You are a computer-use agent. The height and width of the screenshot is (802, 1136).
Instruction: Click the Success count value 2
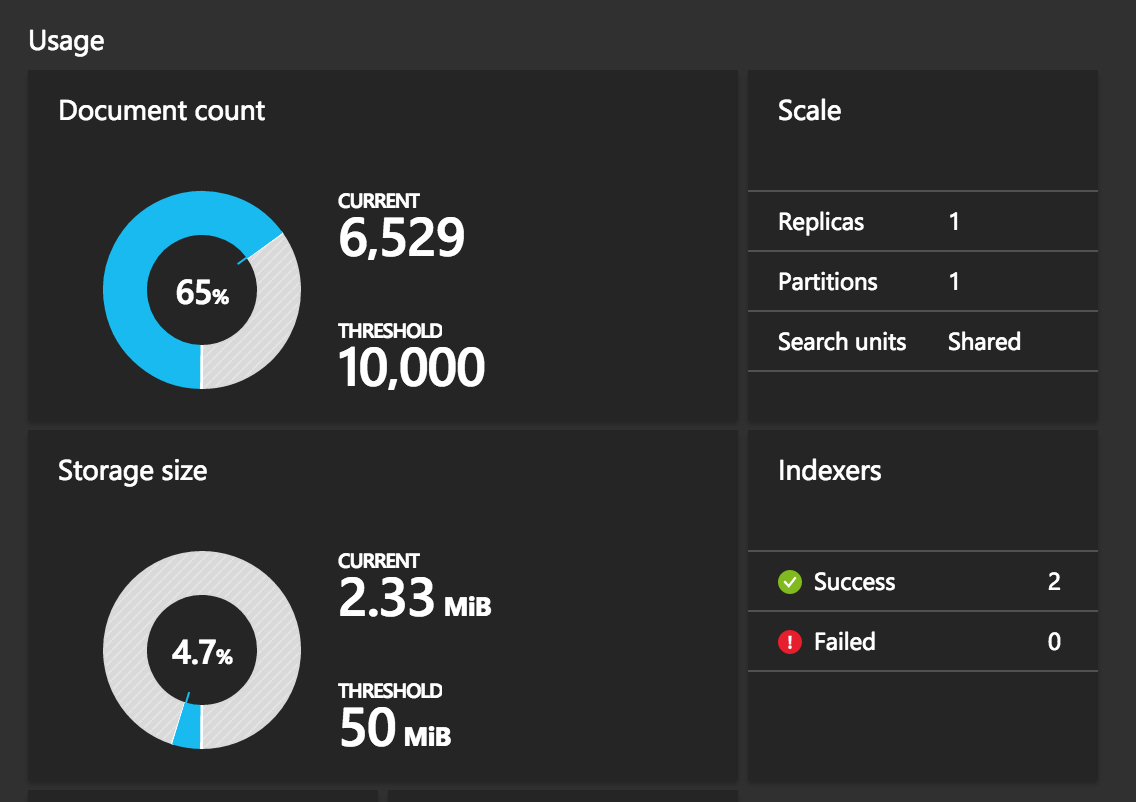[x=1054, y=582]
